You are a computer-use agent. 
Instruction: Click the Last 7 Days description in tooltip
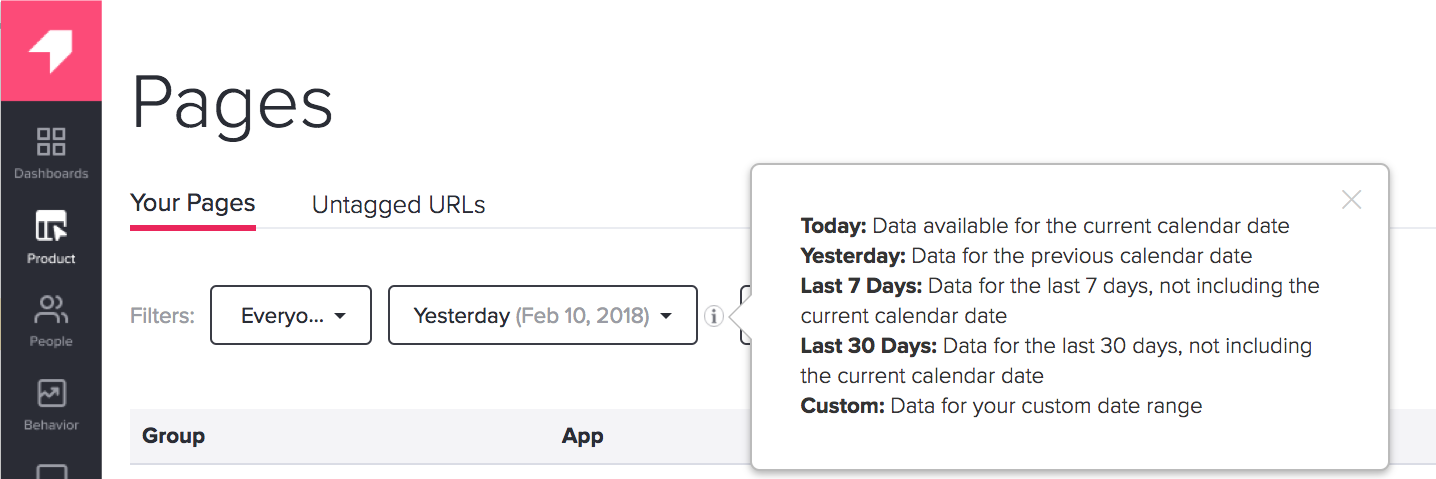(x=1060, y=301)
